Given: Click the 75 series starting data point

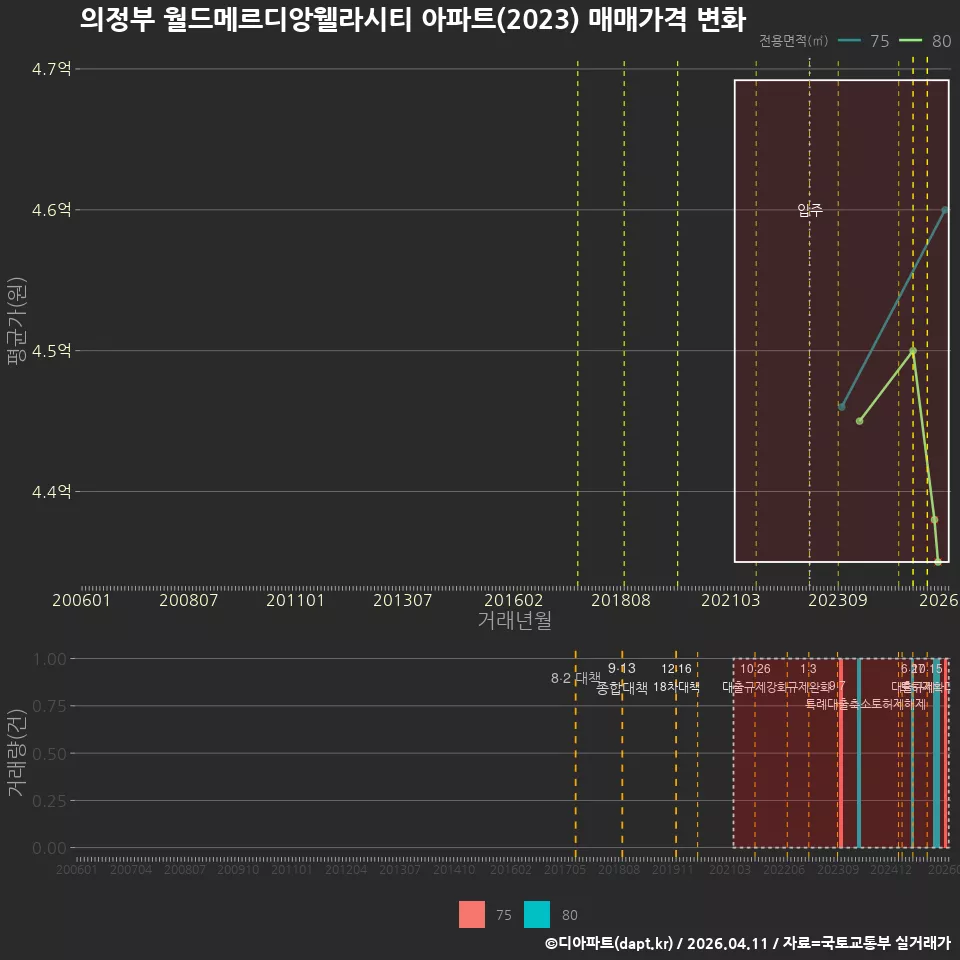Looking at the screenshot, I should point(842,407).
